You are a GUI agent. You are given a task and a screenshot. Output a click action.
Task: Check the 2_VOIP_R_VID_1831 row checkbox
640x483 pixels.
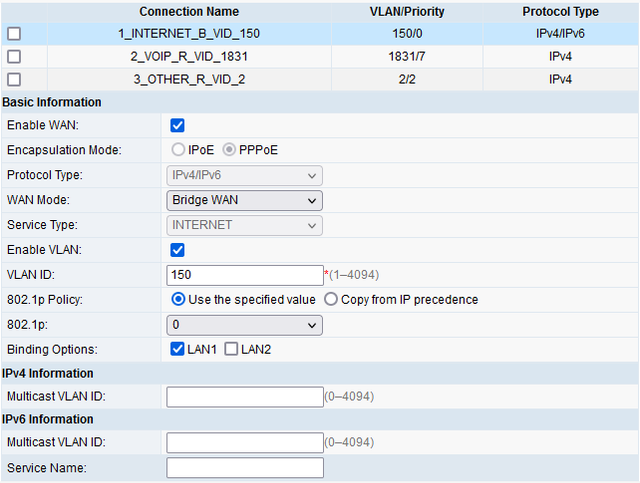(x=14, y=56)
